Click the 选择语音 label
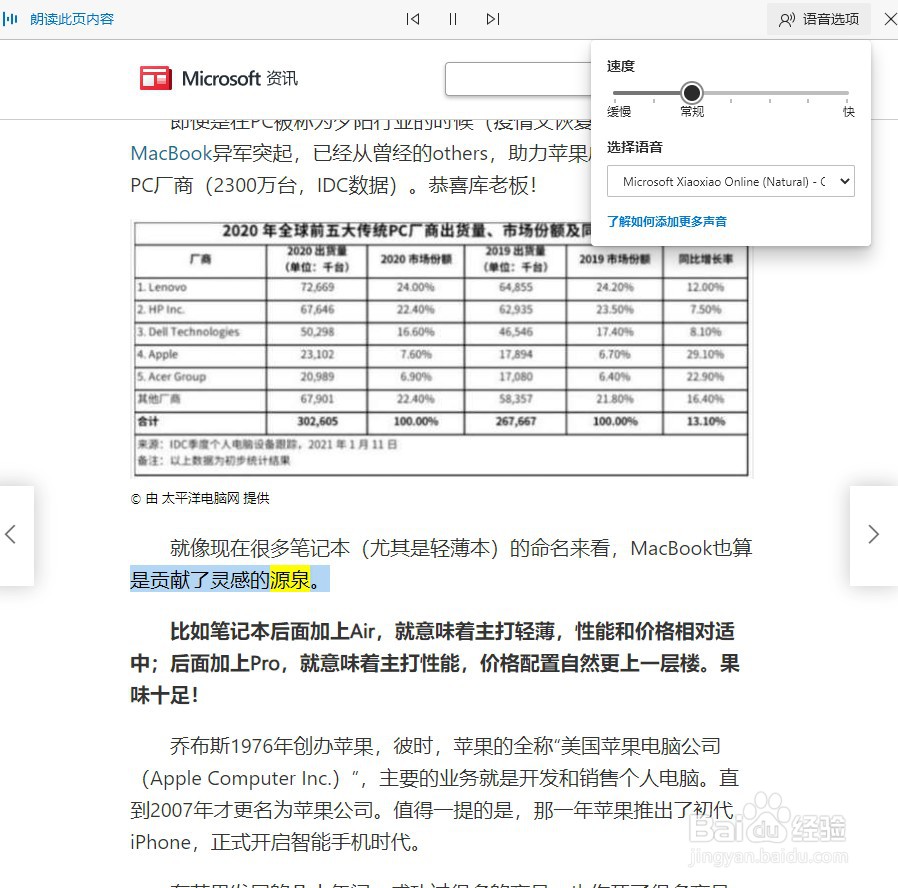 click(x=635, y=148)
